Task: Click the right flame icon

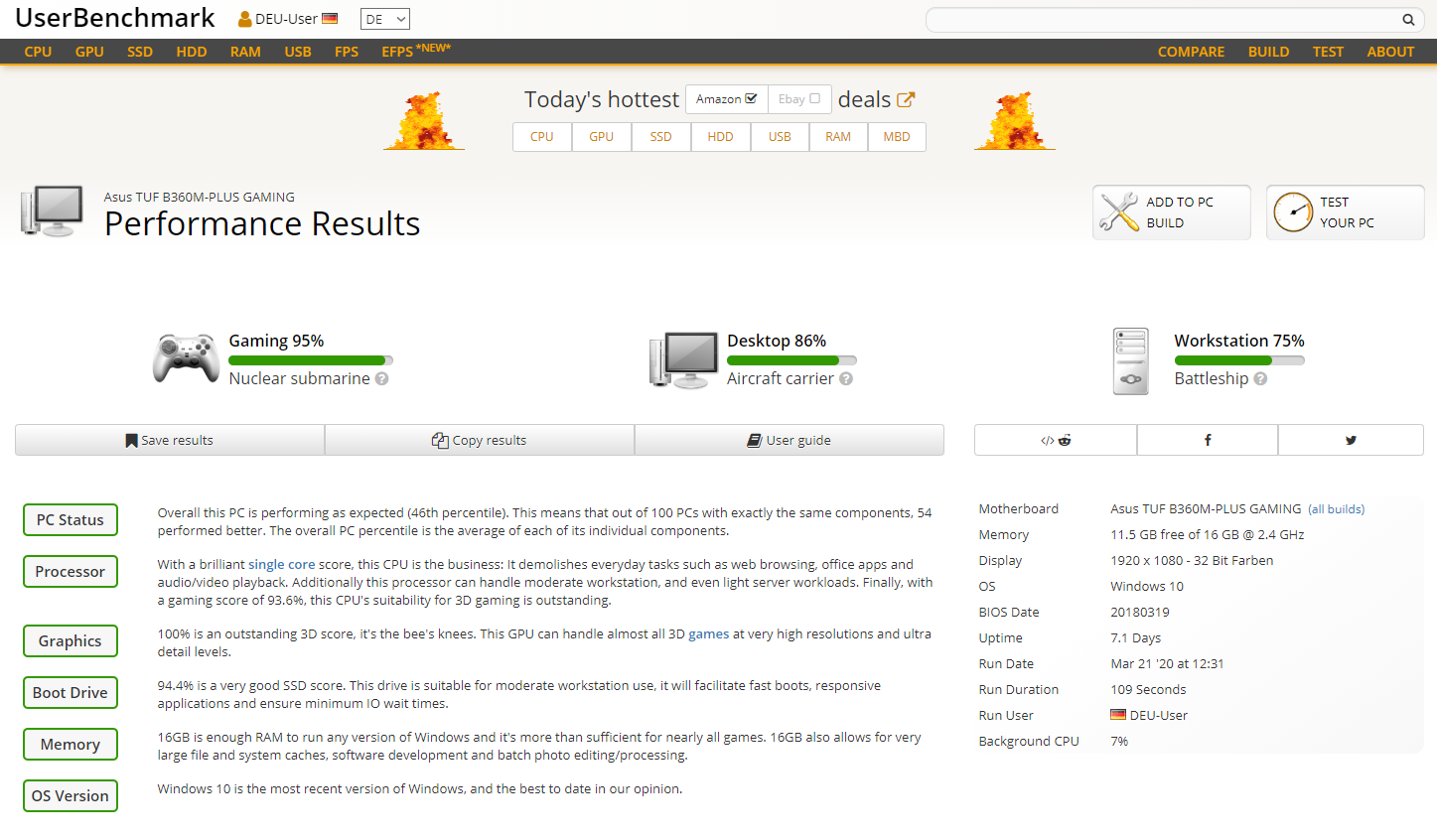Action: [x=1015, y=120]
